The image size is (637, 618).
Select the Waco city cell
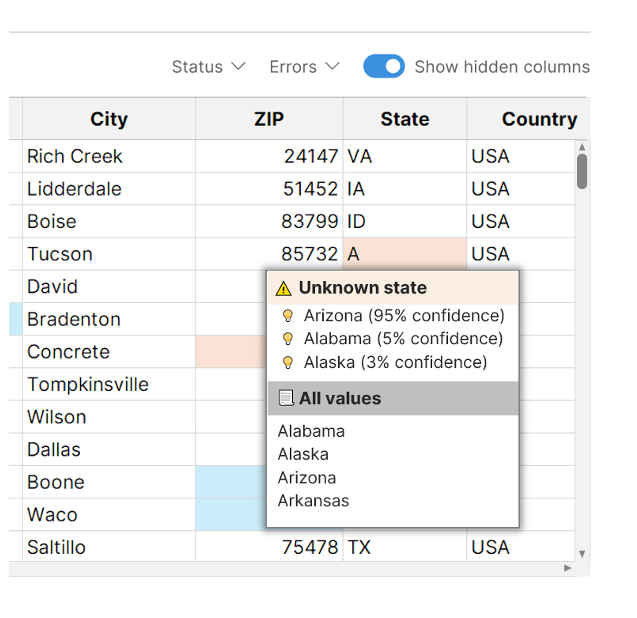(x=109, y=515)
